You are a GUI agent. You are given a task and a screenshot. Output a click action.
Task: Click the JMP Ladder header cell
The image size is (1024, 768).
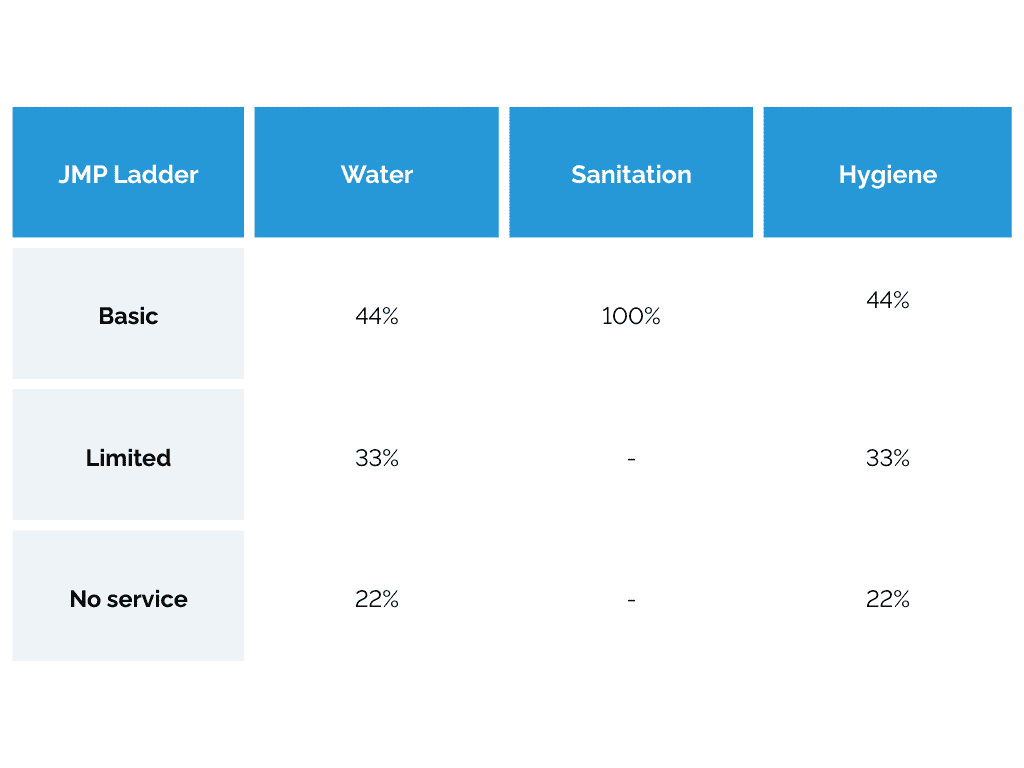pyautogui.click(x=128, y=172)
